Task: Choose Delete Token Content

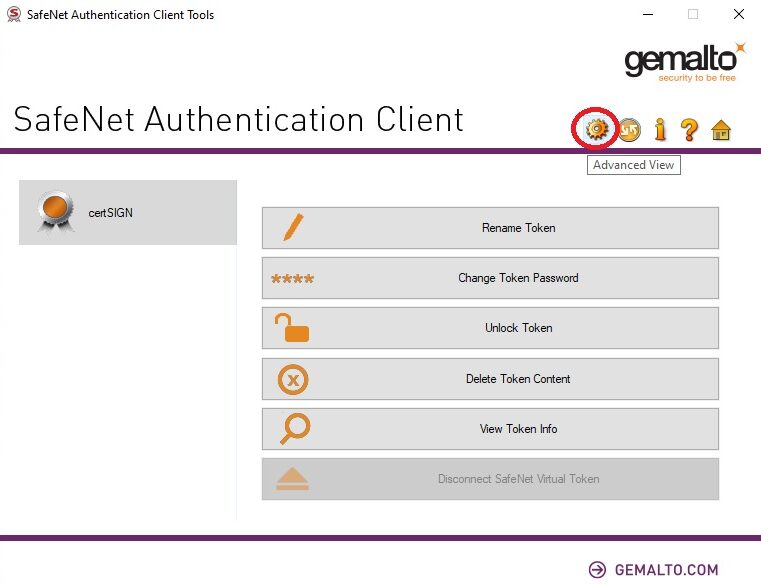Action: tap(490, 379)
